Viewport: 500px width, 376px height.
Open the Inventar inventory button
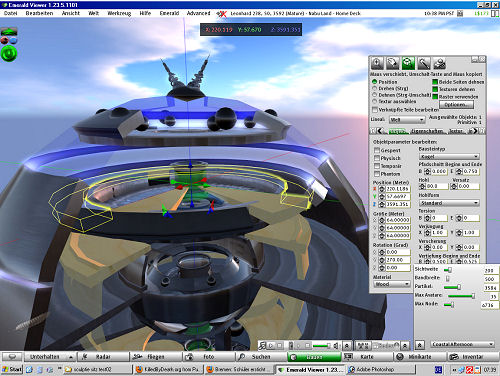click(472, 357)
